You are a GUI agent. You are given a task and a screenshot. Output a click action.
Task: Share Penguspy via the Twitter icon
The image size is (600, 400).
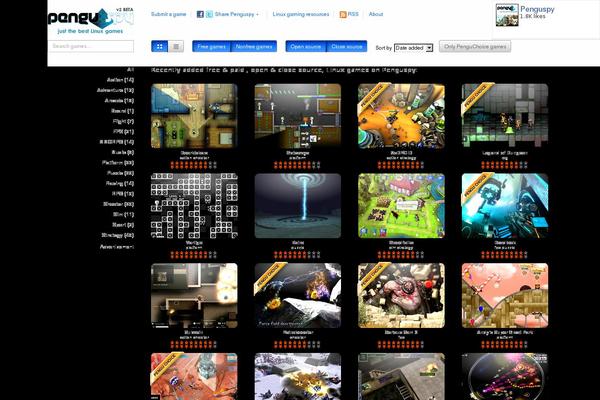pyautogui.click(x=209, y=14)
